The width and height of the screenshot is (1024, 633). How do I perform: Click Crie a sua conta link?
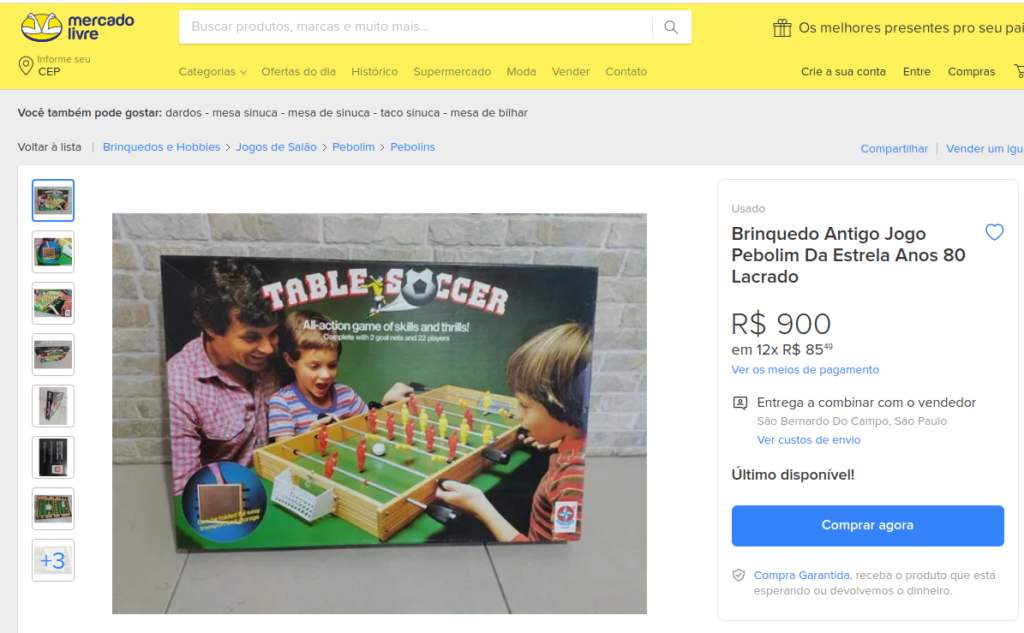pyautogui.click(x=843, y=72)
